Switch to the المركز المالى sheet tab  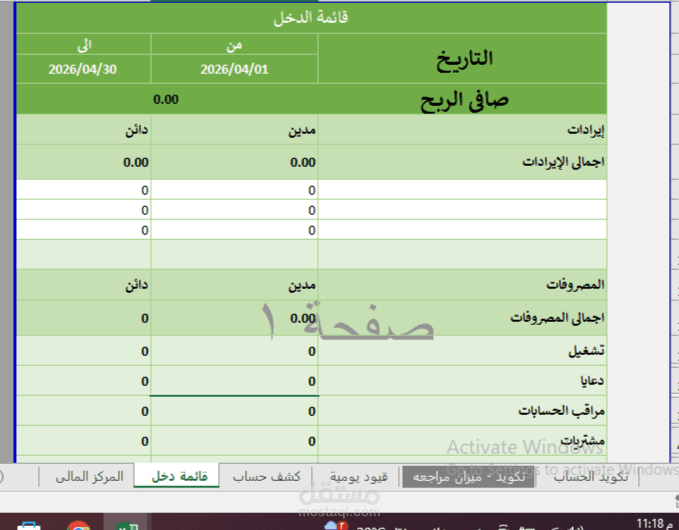point(89,477)
